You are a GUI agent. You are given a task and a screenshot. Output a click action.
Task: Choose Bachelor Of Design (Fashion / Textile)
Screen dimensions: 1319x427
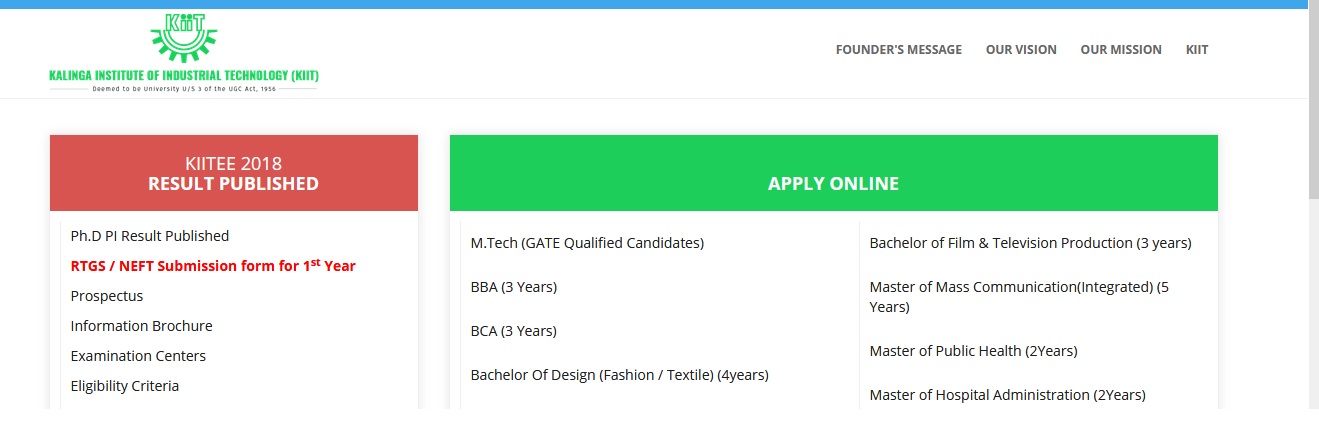[x=619, y=375]
